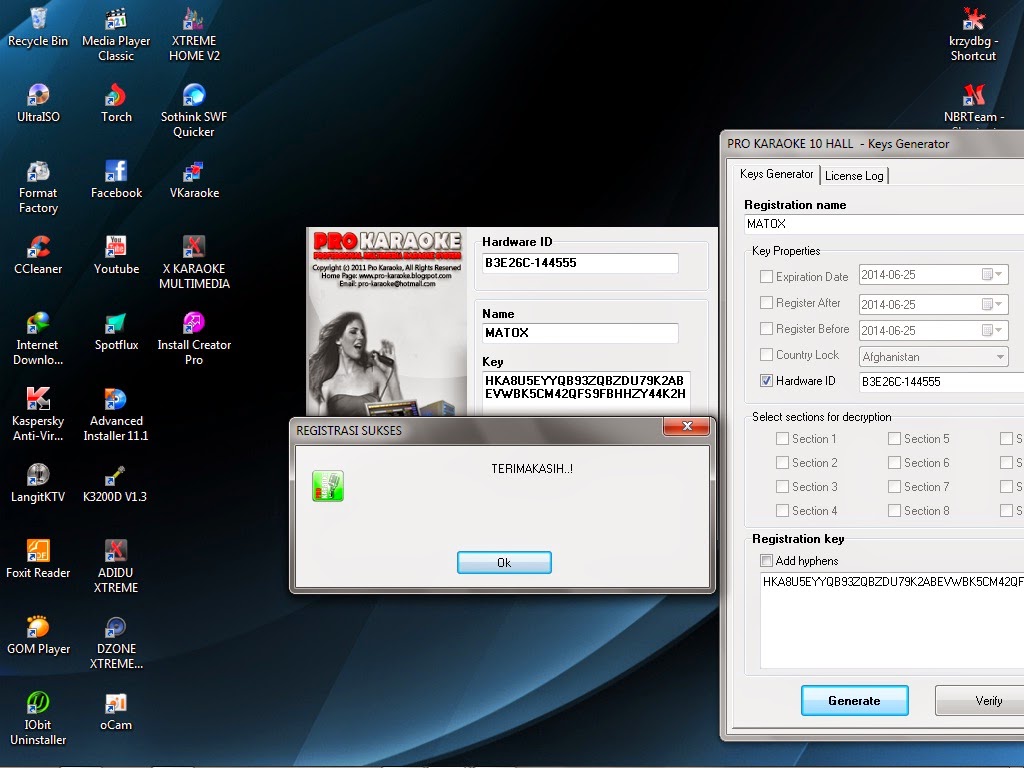Select Internet Download Manager icon
Image resolution: width=1024 pixels, height=768 pixels.
pos(38,338)
